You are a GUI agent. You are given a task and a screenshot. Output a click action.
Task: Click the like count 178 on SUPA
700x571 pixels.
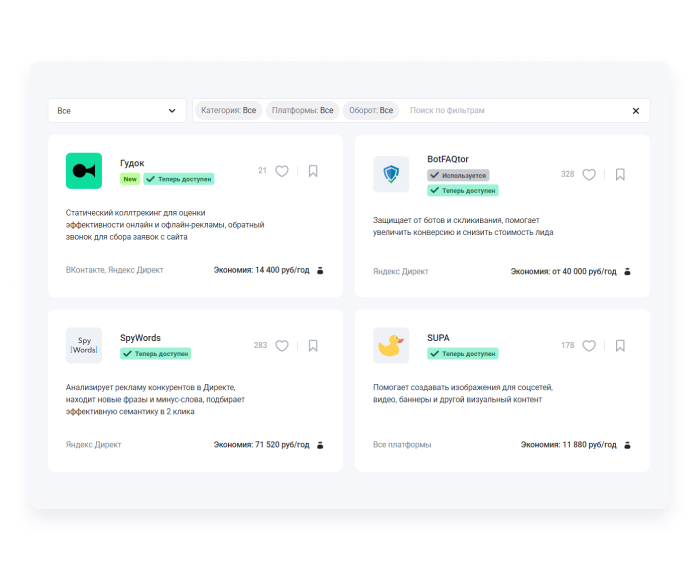[567, 345]
